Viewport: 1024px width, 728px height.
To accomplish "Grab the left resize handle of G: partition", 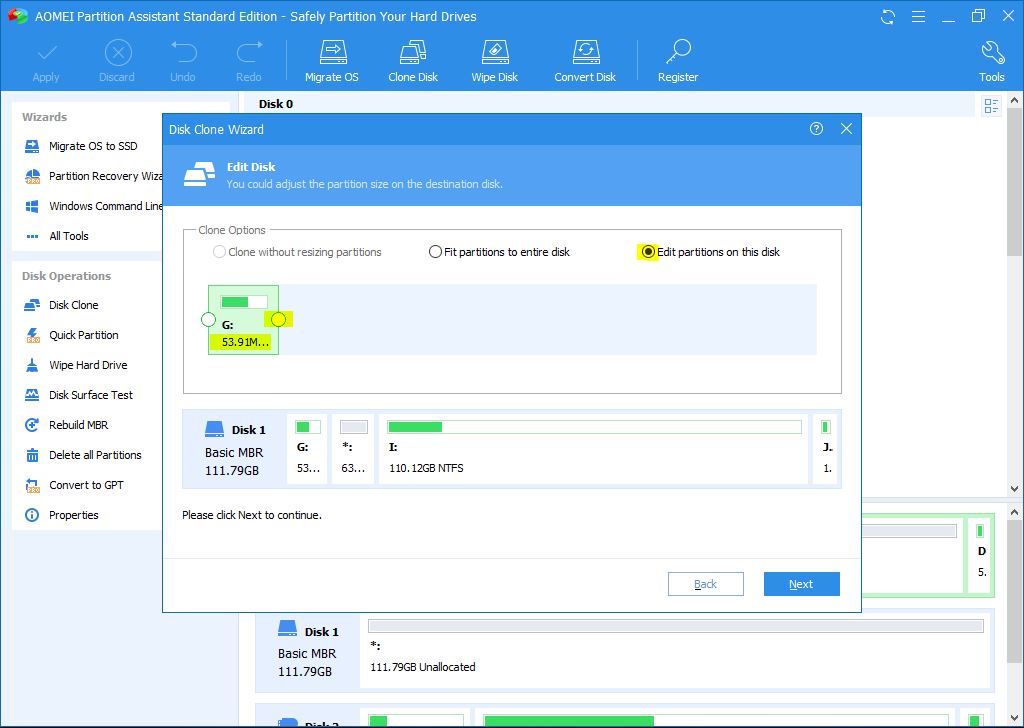I will coord(208,320).
